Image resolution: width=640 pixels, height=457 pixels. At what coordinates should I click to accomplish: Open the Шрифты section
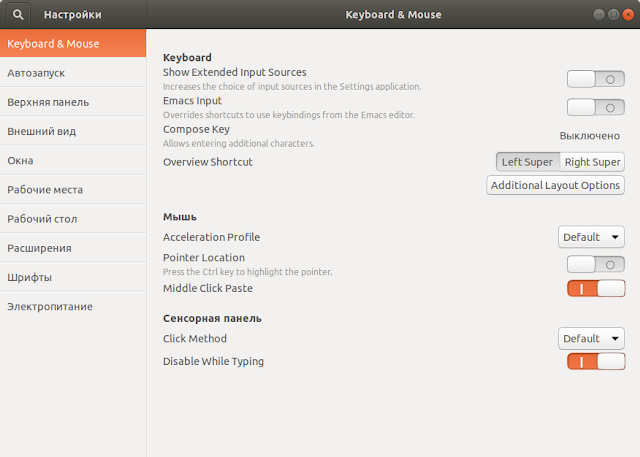pos(73,277)
